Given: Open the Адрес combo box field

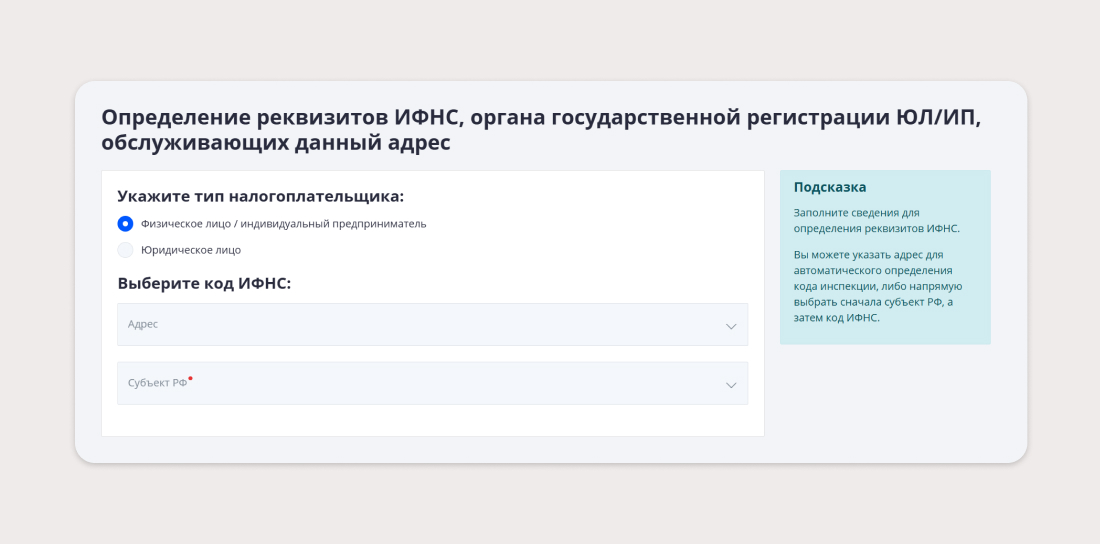Looking at the screenshot, I should coord(432,324).
